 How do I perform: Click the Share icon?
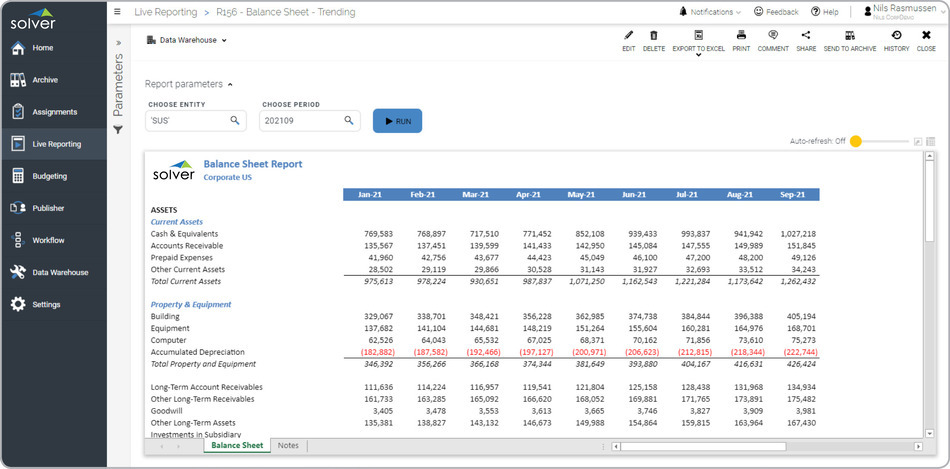pyautogui.click(x=806, y=36)
